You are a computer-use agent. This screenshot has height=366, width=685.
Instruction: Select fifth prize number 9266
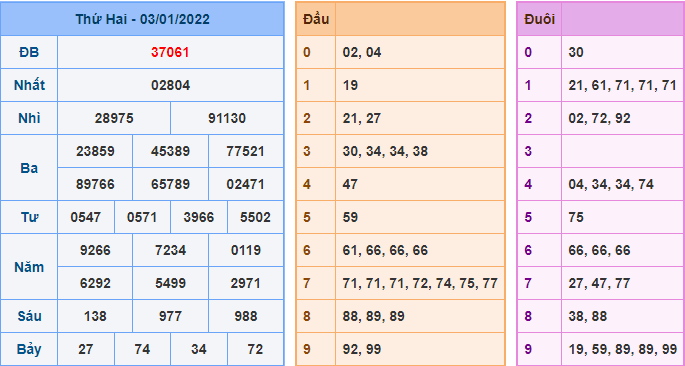point(95,250)
